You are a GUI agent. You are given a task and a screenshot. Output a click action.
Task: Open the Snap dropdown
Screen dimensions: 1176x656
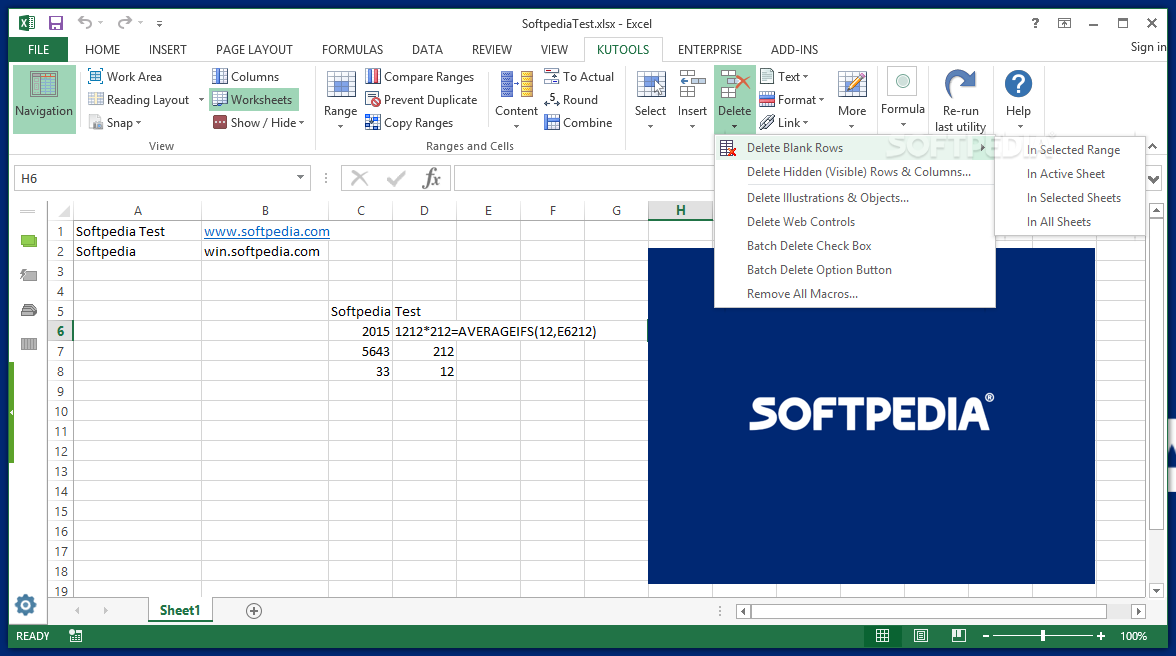(x=115, y=123)
